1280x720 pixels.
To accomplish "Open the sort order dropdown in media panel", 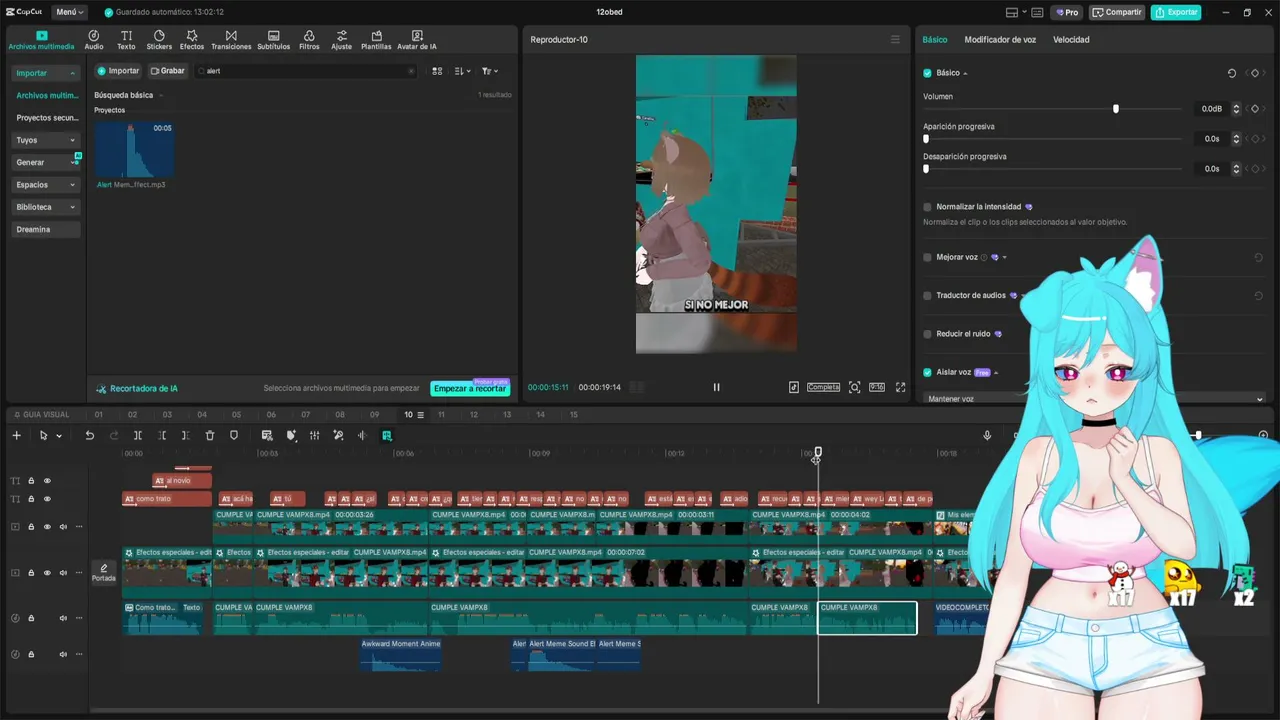I will (x=463, y=71).
